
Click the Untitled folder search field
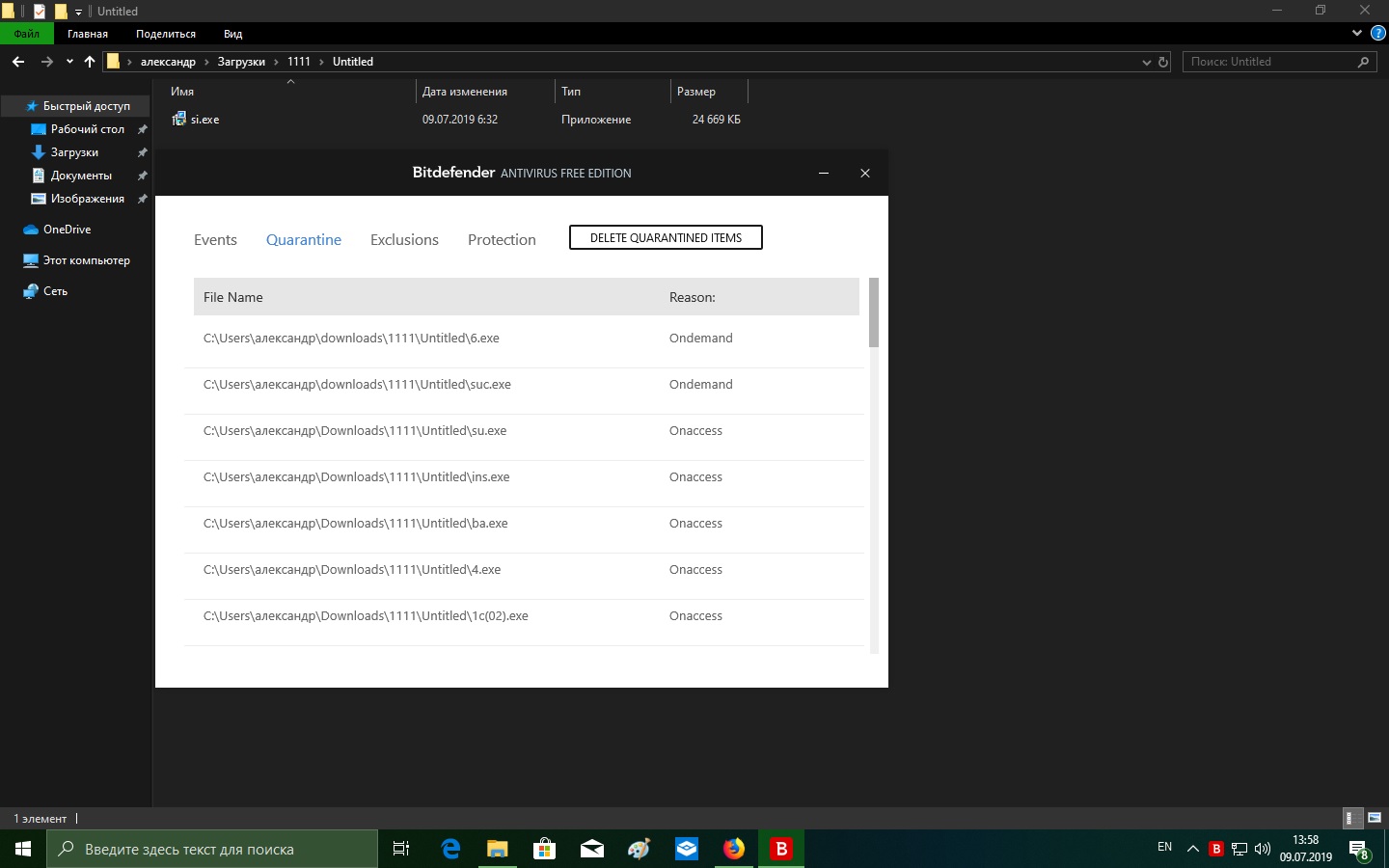[1268, 62]
